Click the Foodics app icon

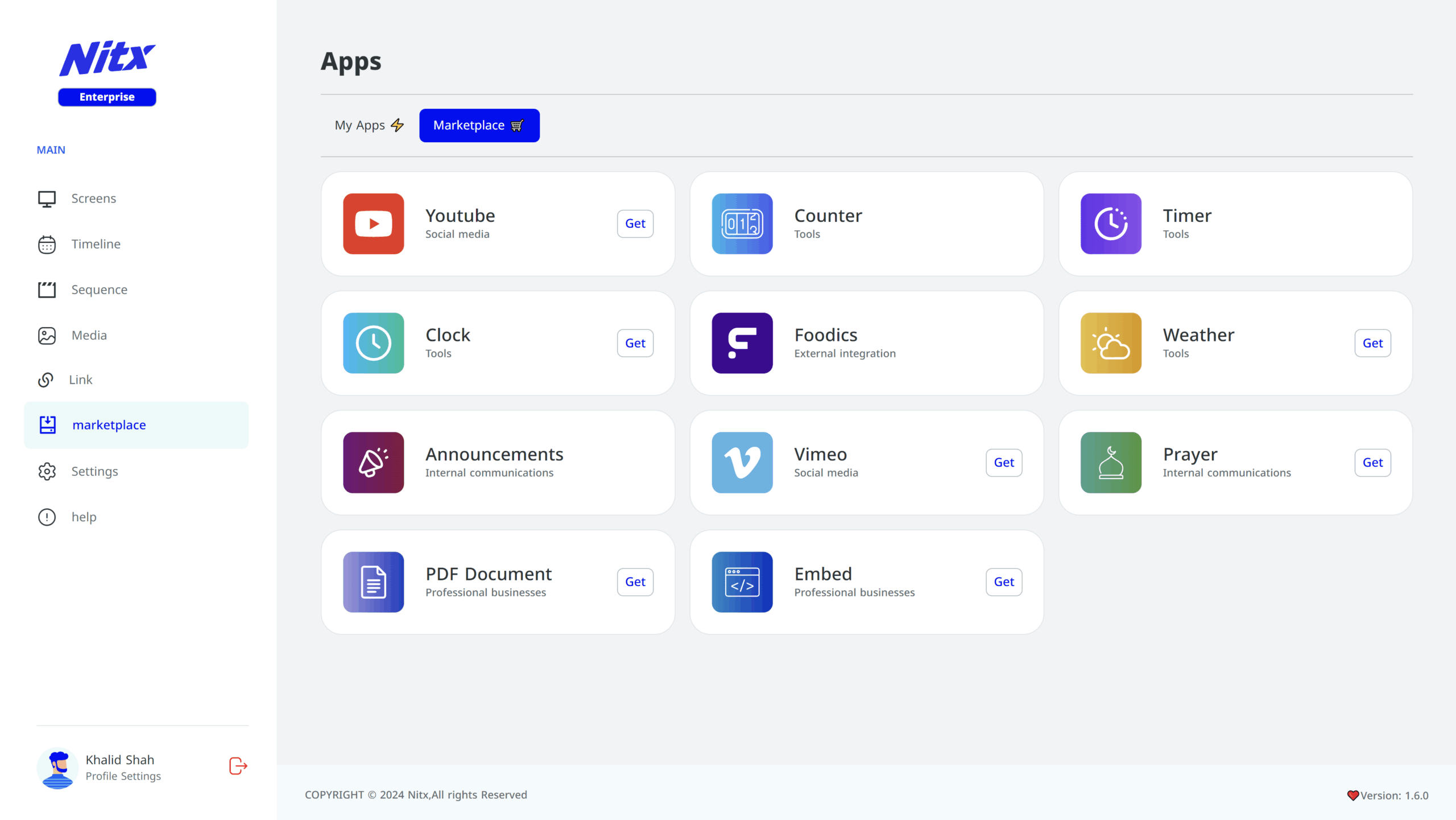pyautogui.click(x=742, y=343)
